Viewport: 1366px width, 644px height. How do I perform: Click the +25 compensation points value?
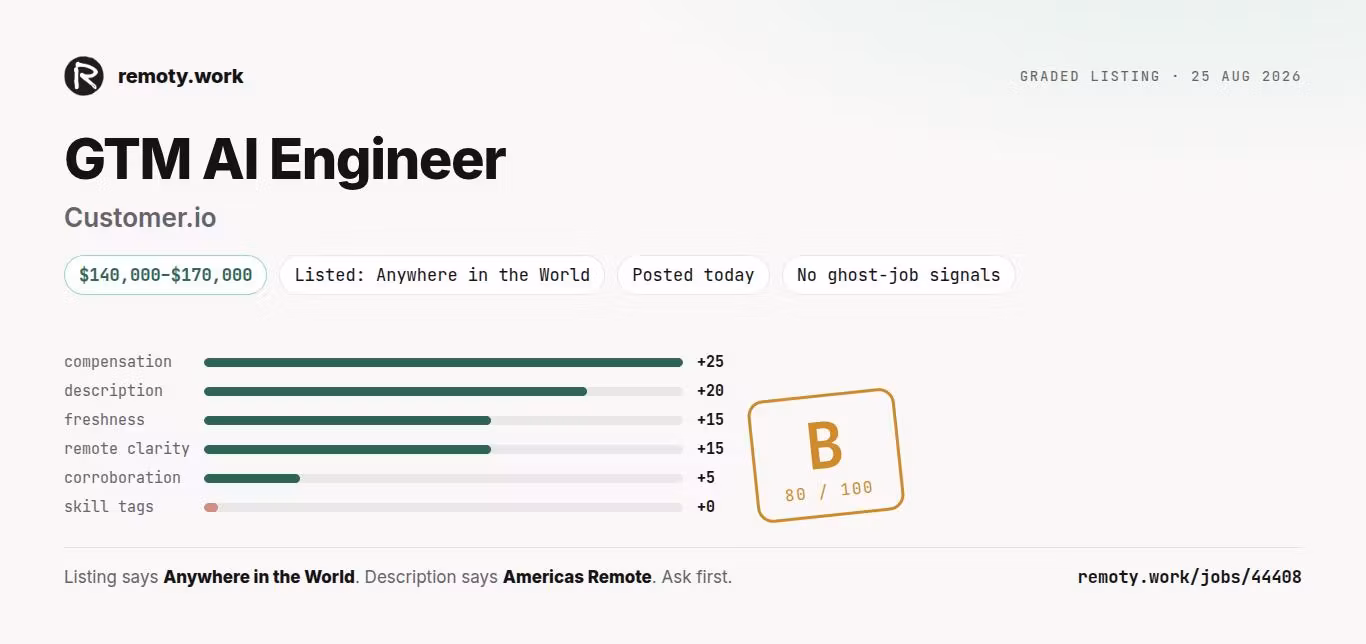pos(710,362)
